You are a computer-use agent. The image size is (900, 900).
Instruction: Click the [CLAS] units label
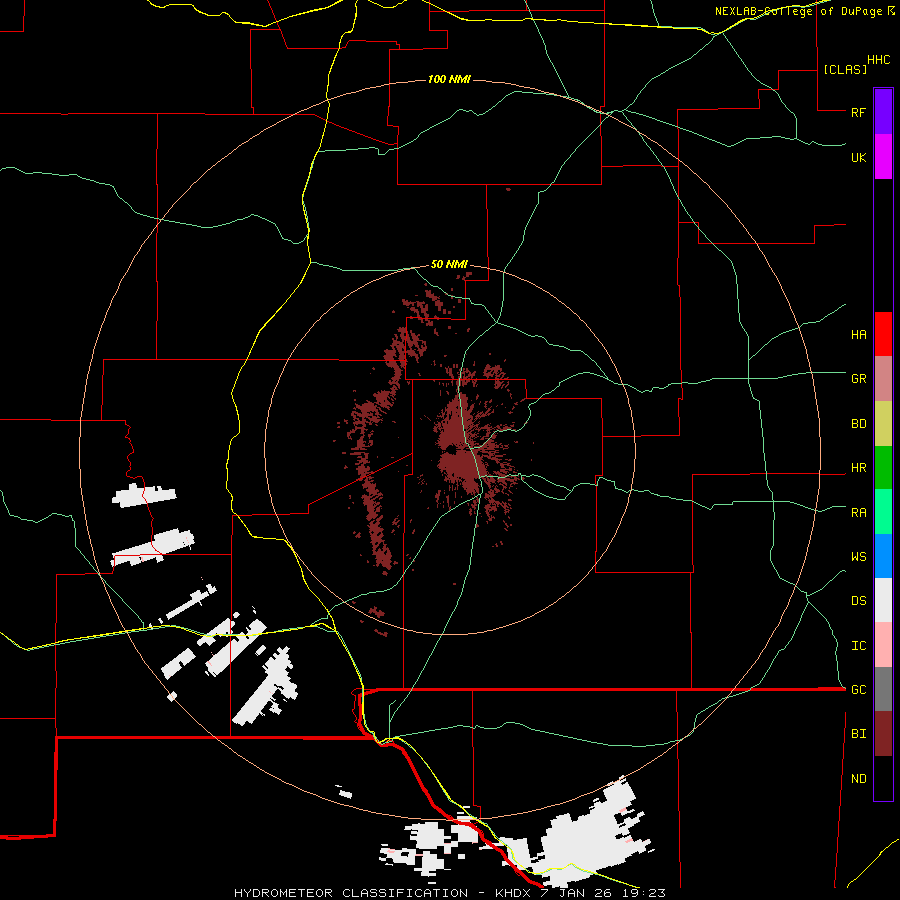pyautogui.click(x=845, y=69)
